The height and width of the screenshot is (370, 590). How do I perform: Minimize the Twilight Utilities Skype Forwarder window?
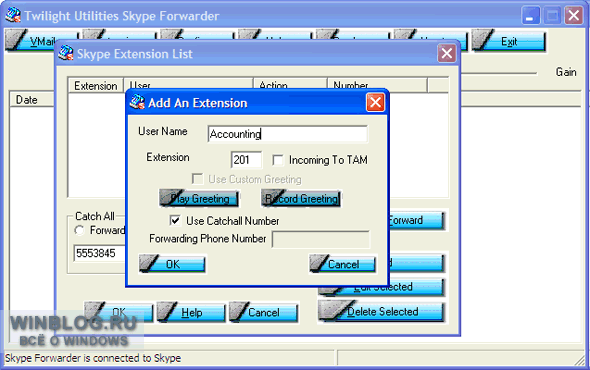pyautogui.click(x=530, y=16)
